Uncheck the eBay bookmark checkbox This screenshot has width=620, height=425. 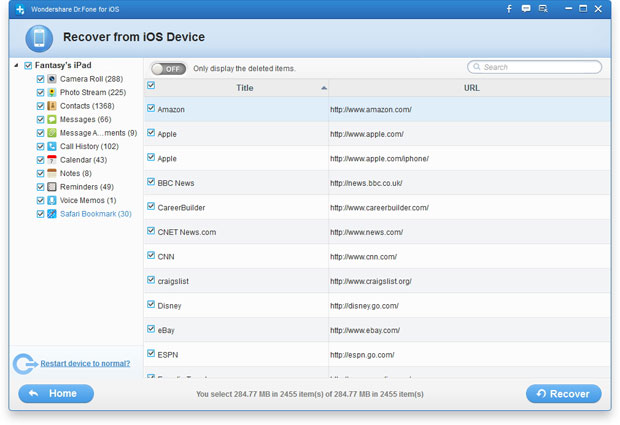[x=151, y=329]
